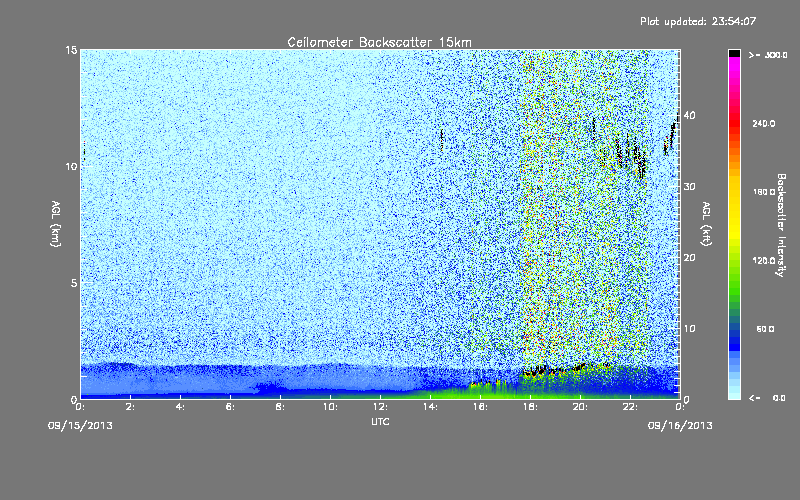Pick the dark blue band of the colorbar
The image size is (800, 500).
click(734, 339)
